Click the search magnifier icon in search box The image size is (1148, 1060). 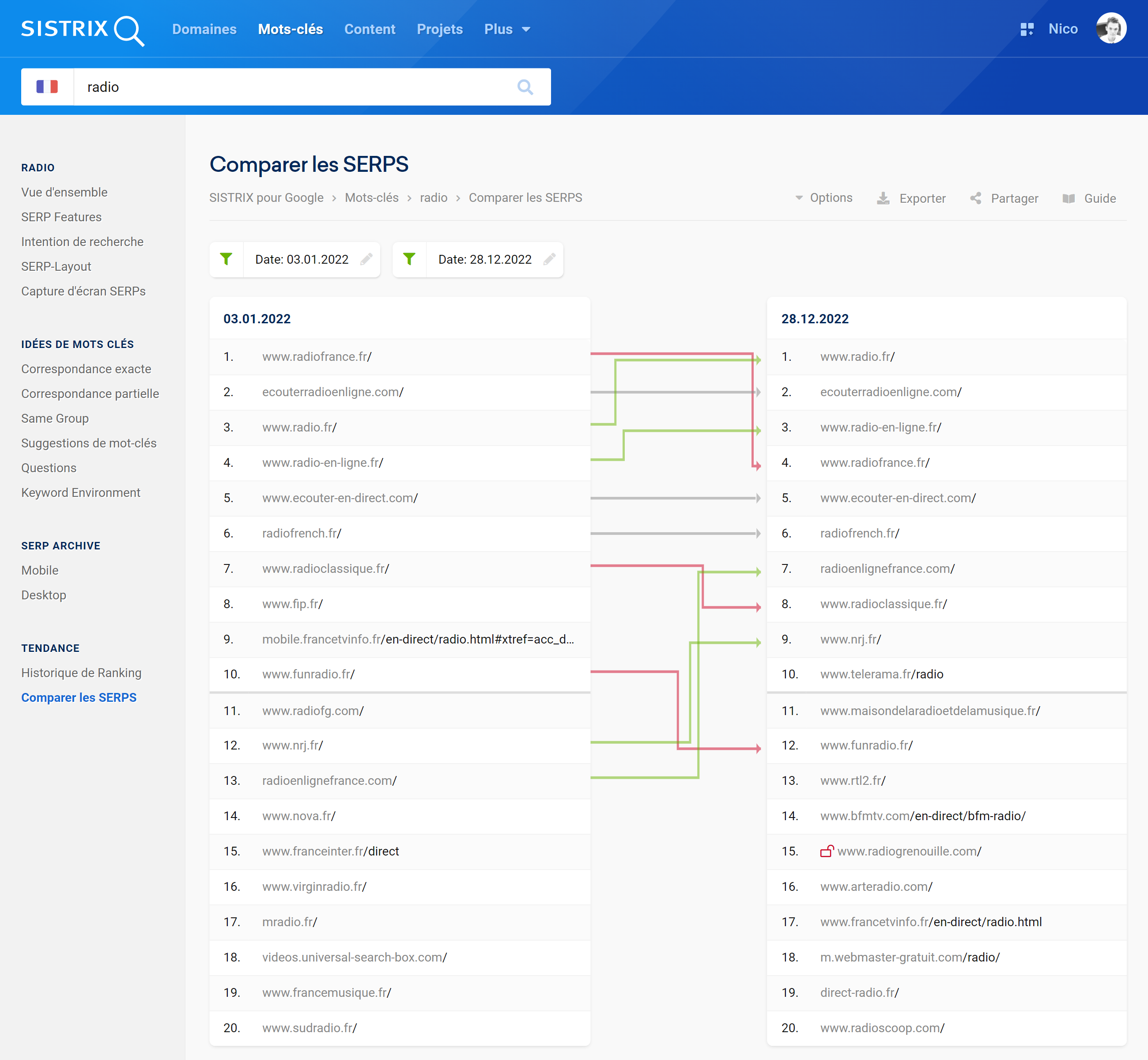coord(525,87)
